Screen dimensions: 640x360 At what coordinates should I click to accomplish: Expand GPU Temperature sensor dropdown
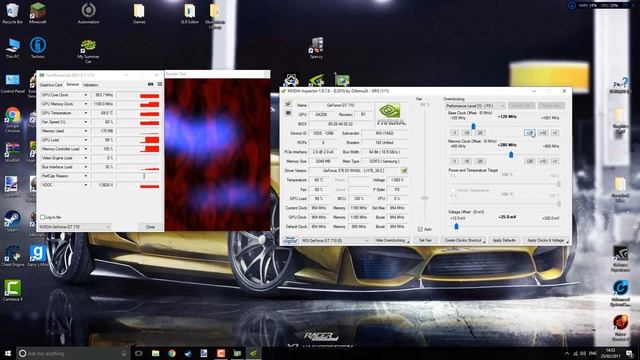pyautogui.click(x=86, y=113)
